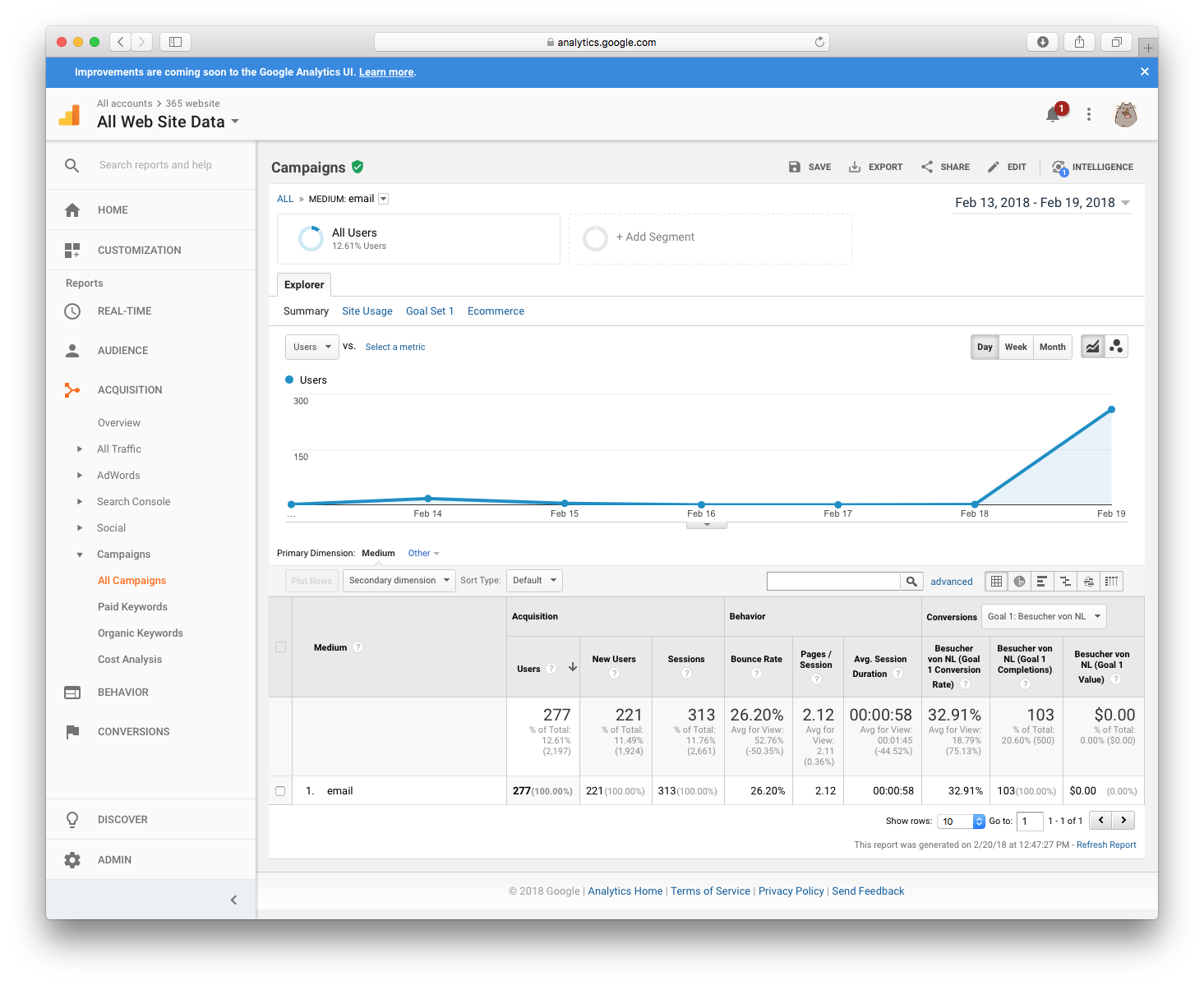Click the ACQUISITION icon
Image resolution: width=1204 pixels, height=985 pixels.
(72, 390)
